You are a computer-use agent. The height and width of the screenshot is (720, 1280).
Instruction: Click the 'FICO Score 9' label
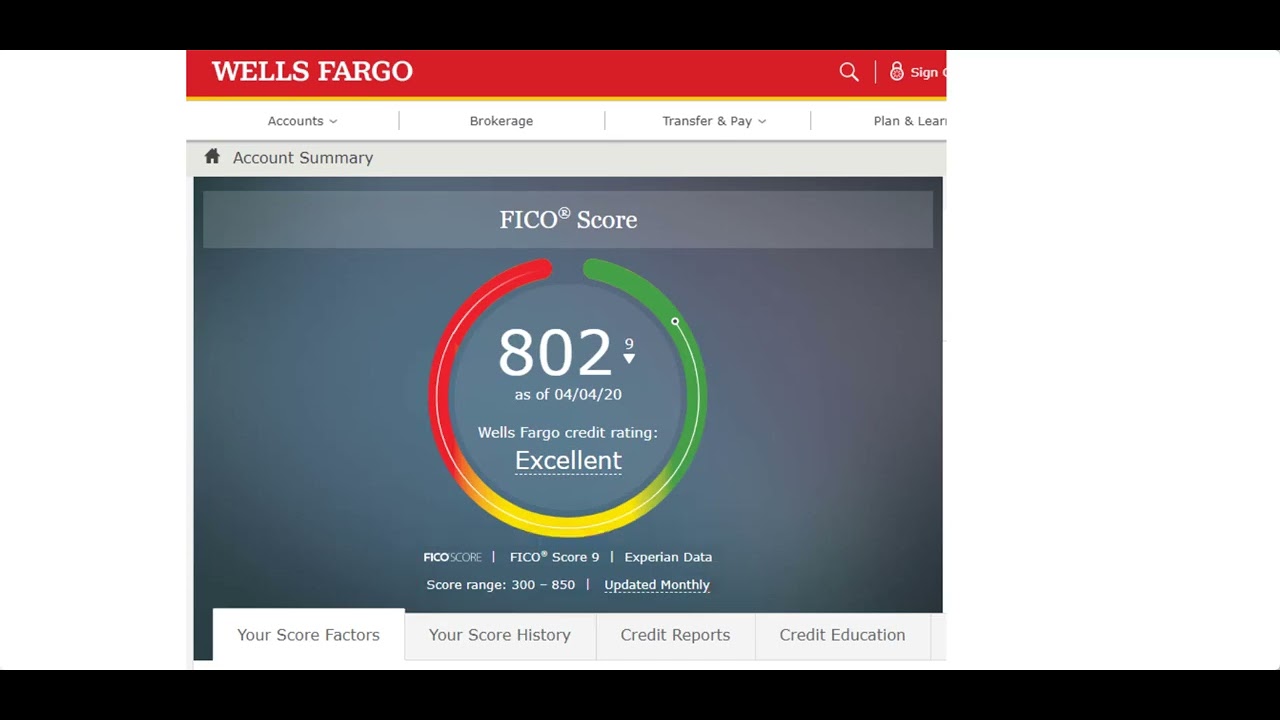tap(554, 557)
